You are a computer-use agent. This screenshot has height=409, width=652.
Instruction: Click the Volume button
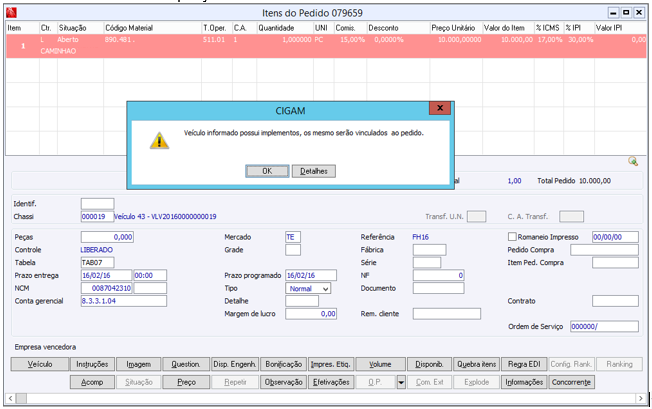pos(380,365)
